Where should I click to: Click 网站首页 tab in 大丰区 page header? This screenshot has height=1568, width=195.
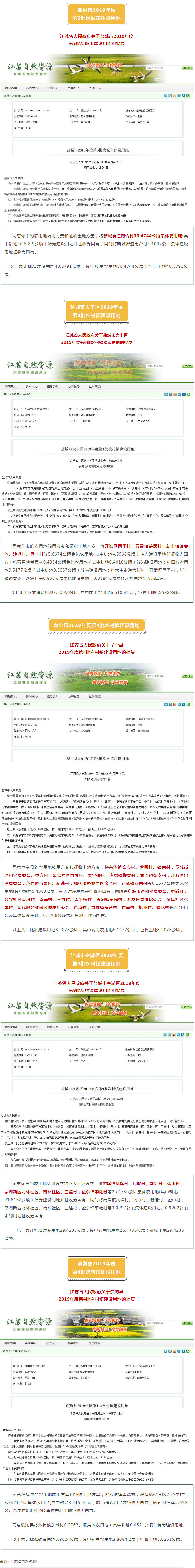(11, 387)
